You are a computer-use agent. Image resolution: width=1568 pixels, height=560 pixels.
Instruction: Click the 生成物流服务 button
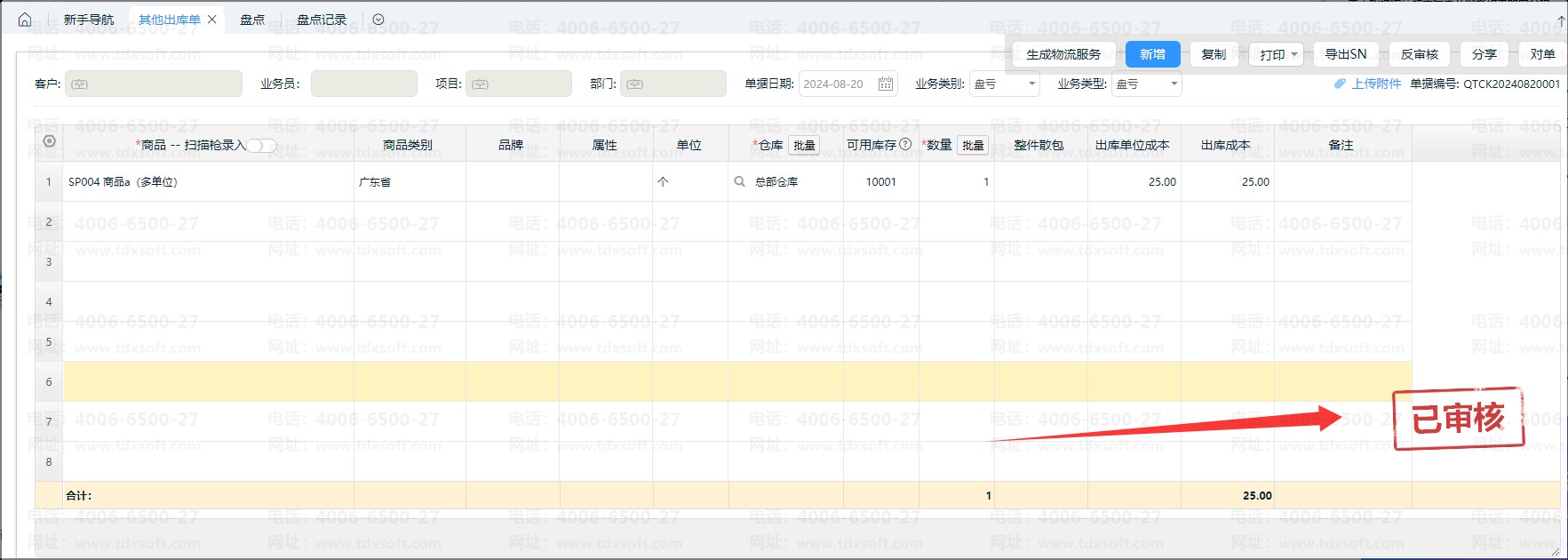tap(1063, 54)
